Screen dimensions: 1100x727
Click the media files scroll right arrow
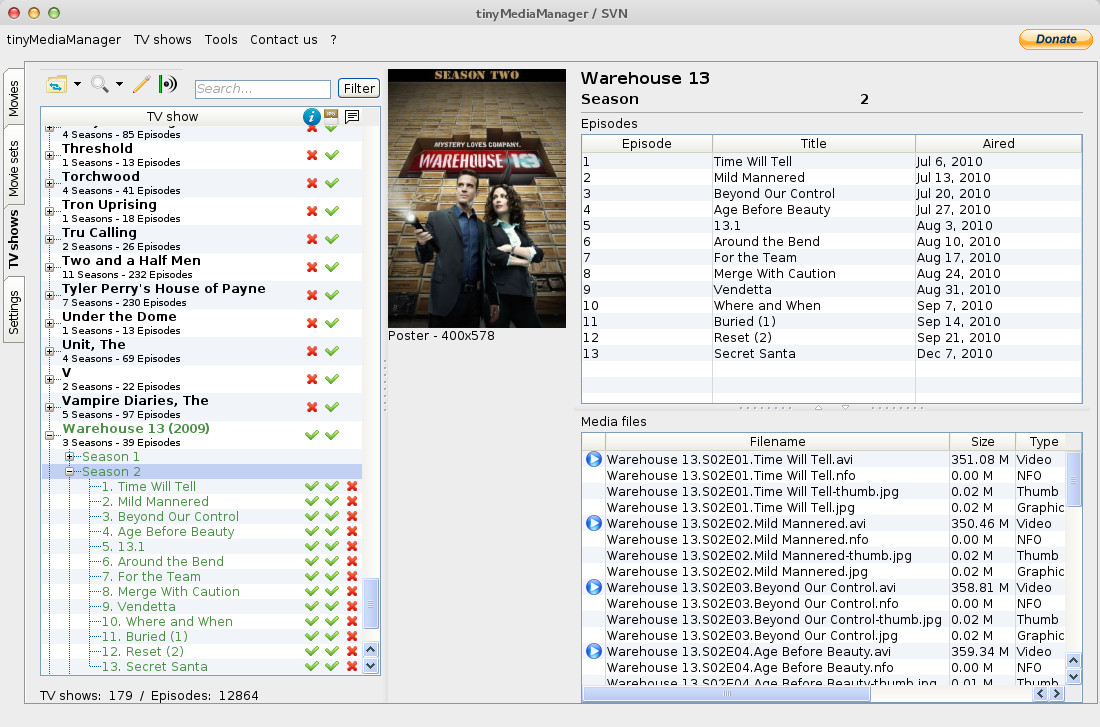click(1056, 693)
